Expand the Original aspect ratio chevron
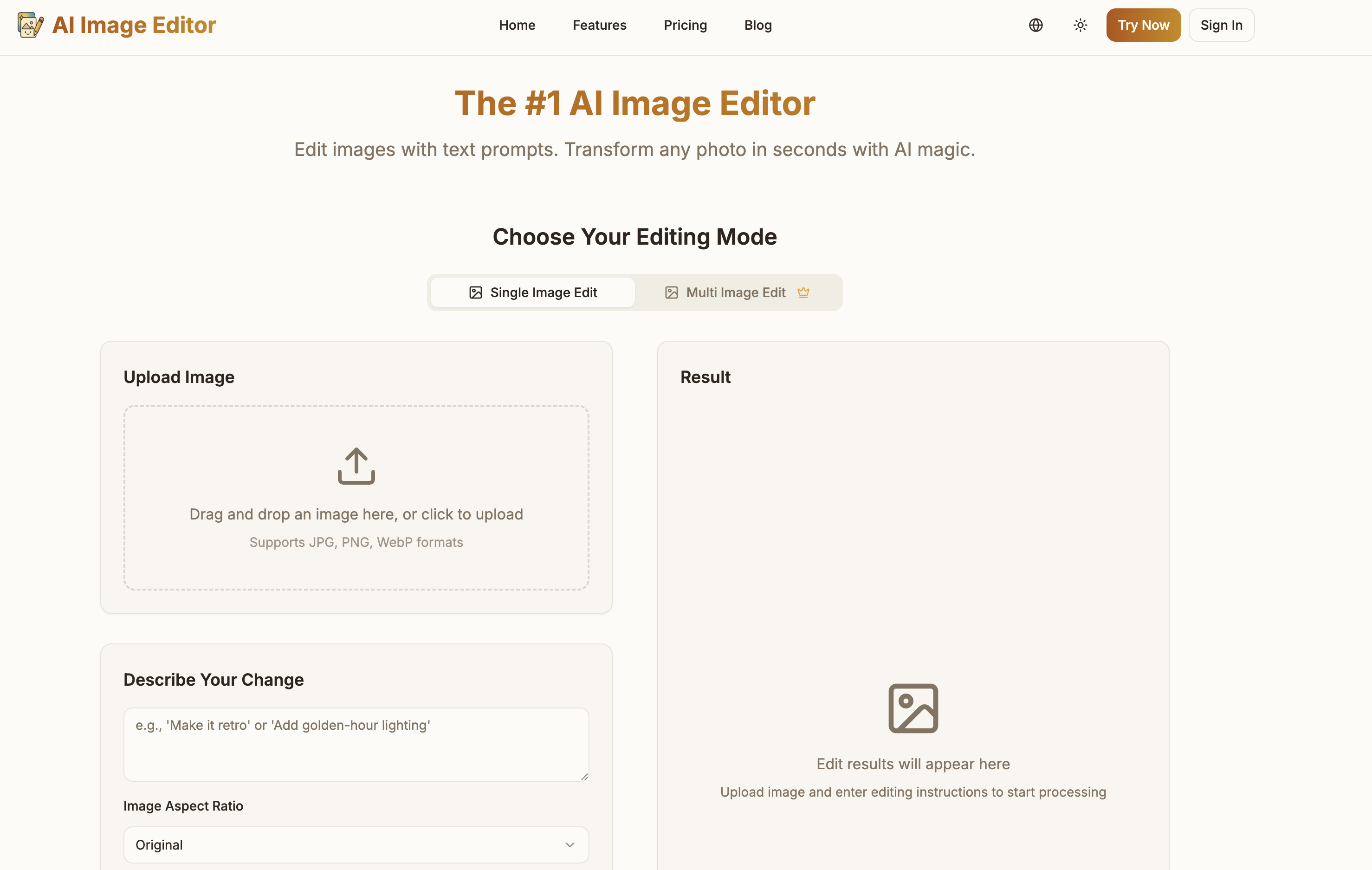The height and width of the screenshot is (870, 1372). tap(569, 845)
